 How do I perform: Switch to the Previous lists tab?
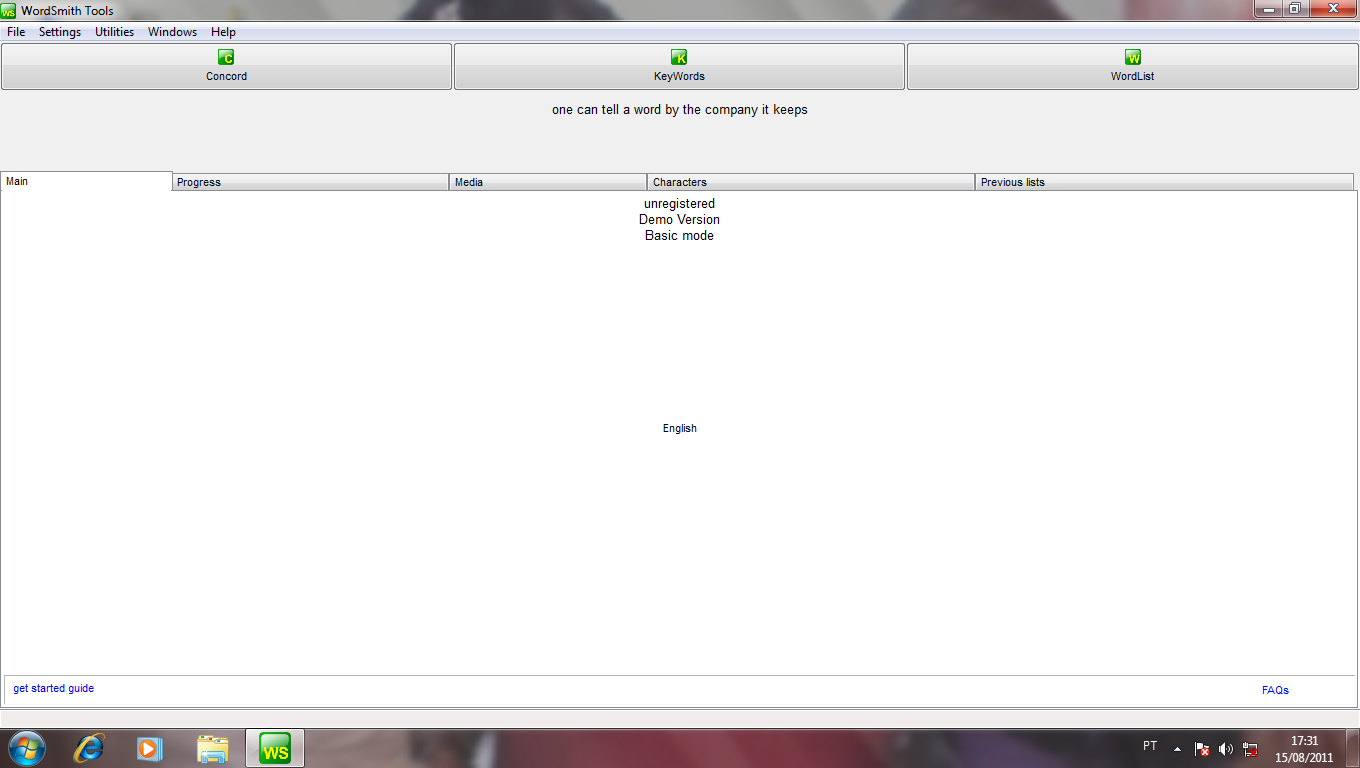tap(1164, 182)
